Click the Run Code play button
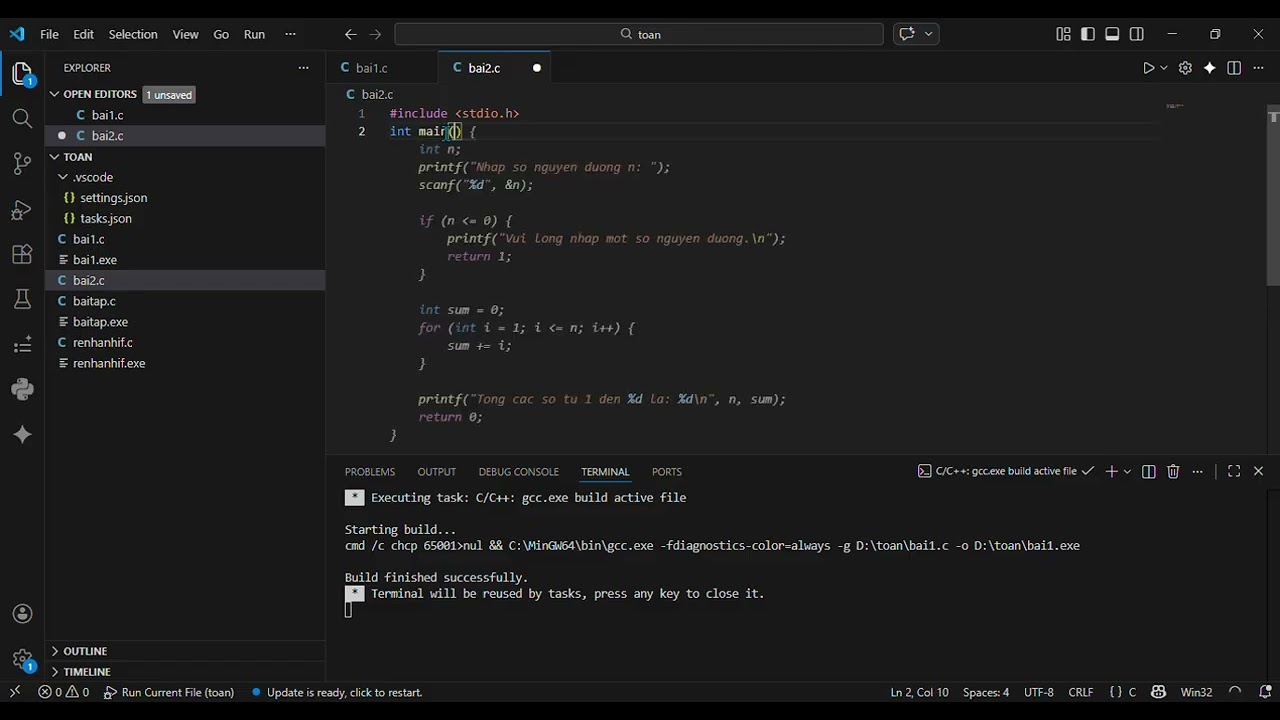Viewport: 1280px width, 720px height. tap(1148, 68)
